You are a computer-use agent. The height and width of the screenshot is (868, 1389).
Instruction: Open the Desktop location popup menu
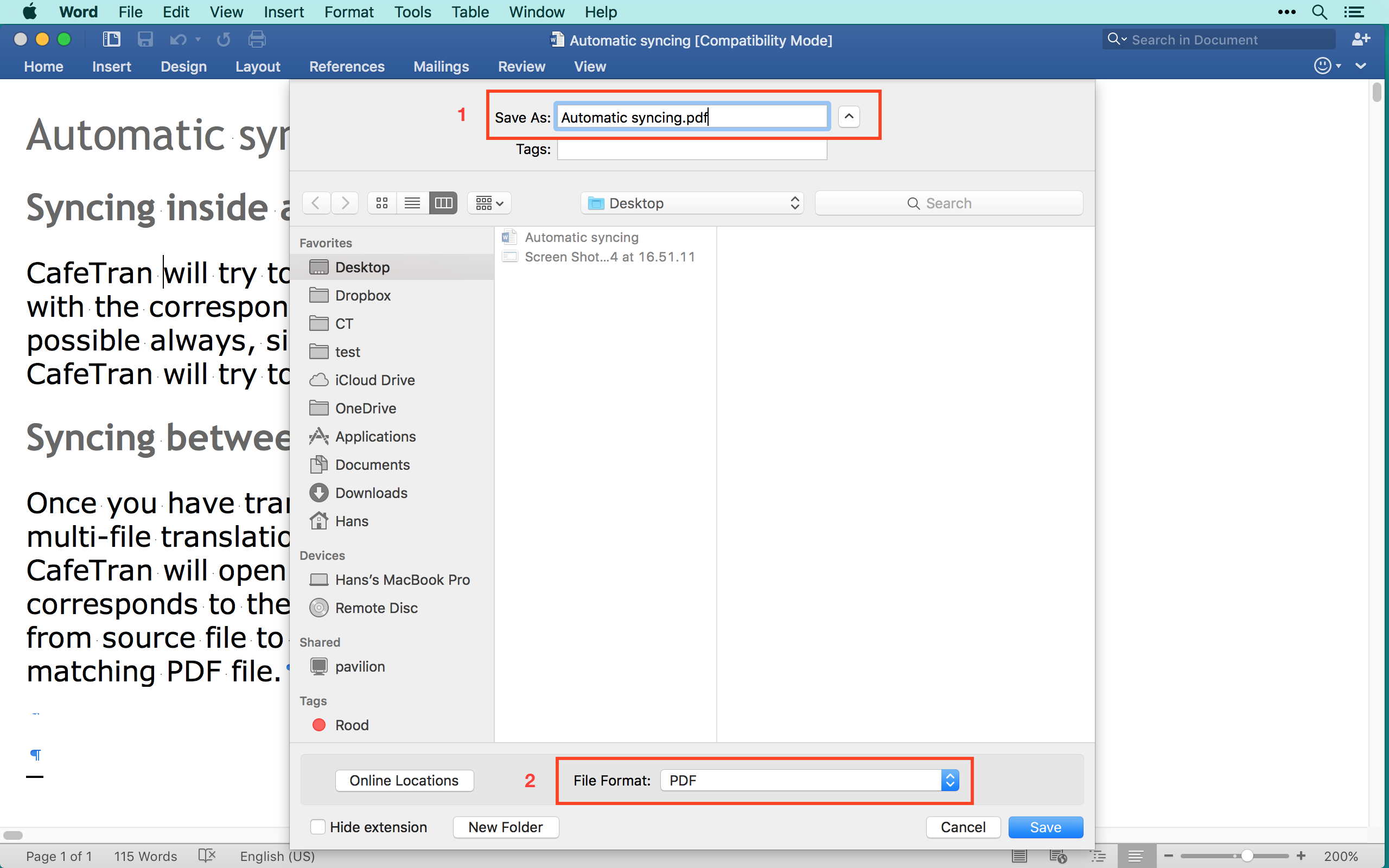point(692,203)
